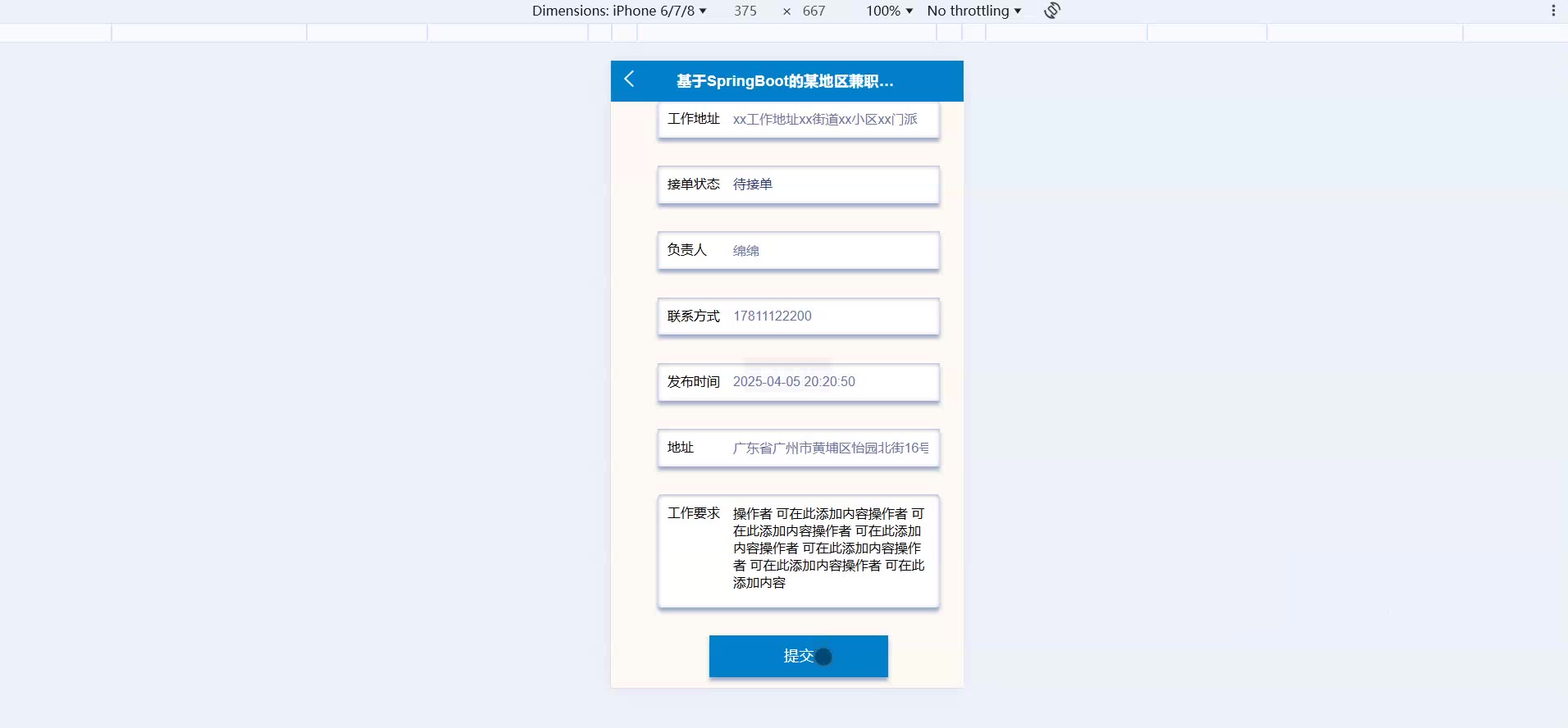Screen dimensions: 1568x728
Task: Click the page title 基于SpringBoot的某地区兼职...
Action: pos(785,81)
